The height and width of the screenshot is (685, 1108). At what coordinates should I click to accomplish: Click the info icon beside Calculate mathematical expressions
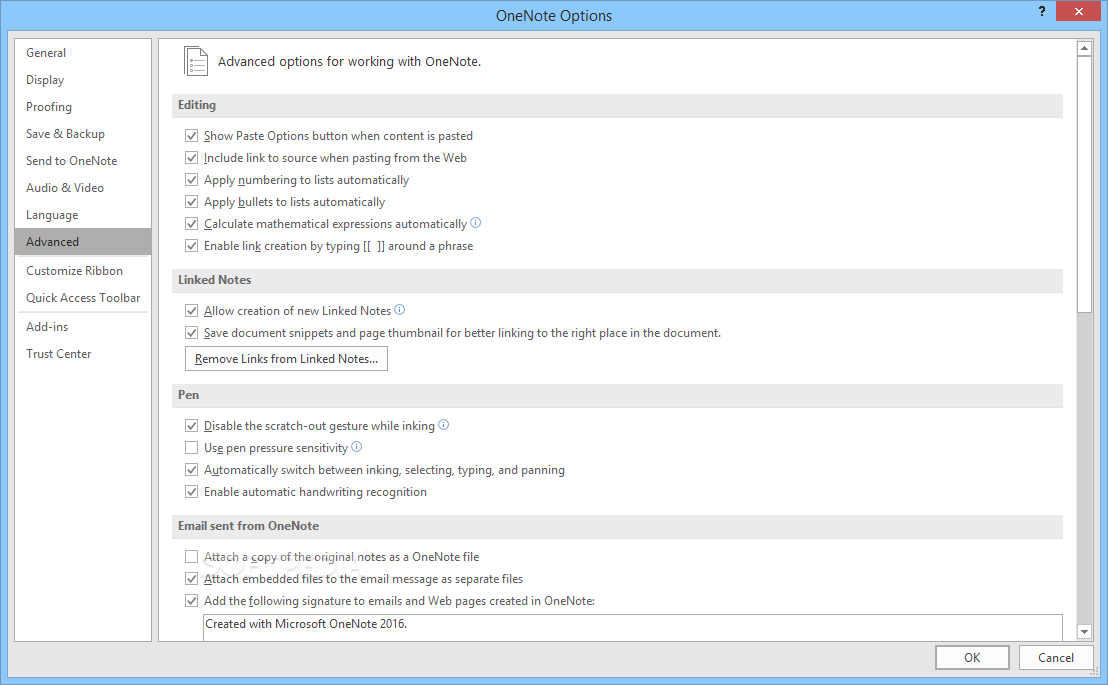pos(476,223)
